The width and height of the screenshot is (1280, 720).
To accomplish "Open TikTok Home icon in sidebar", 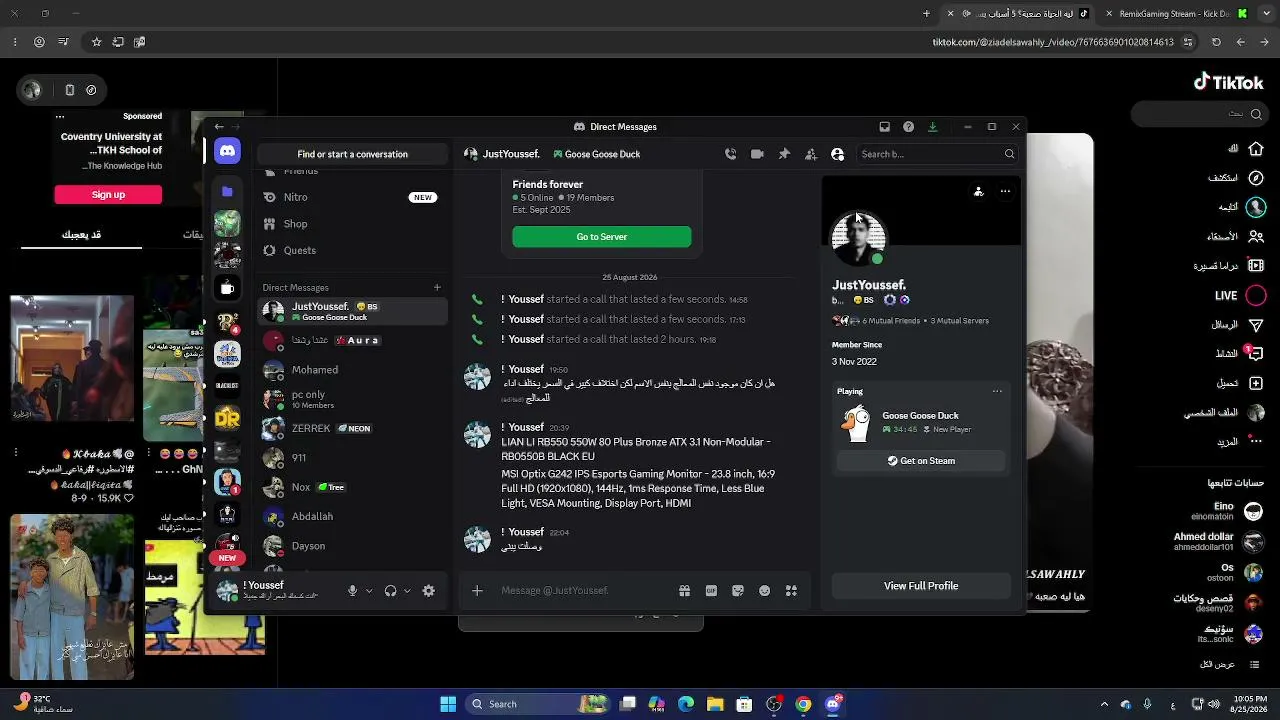I will click(x=1256, y=149).
